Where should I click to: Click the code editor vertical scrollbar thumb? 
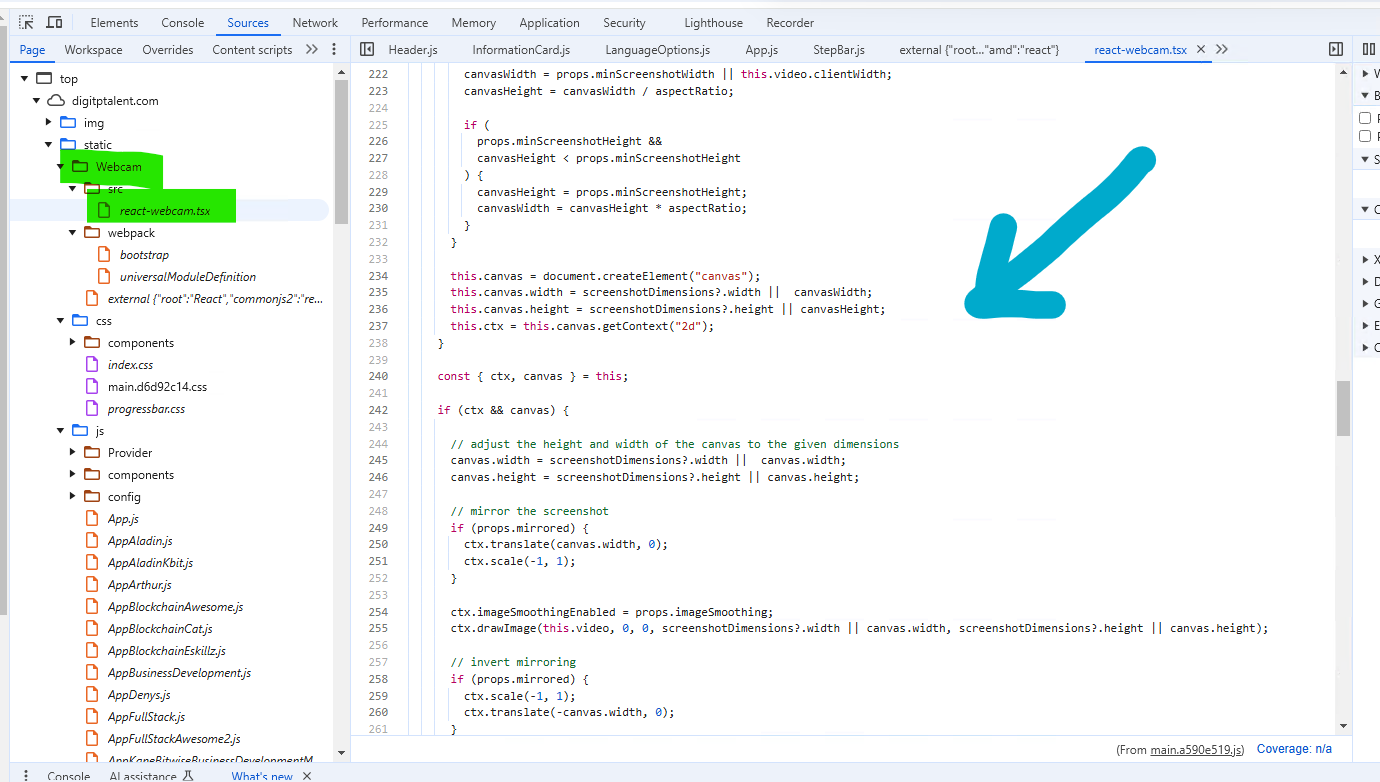pos(1343,408)
